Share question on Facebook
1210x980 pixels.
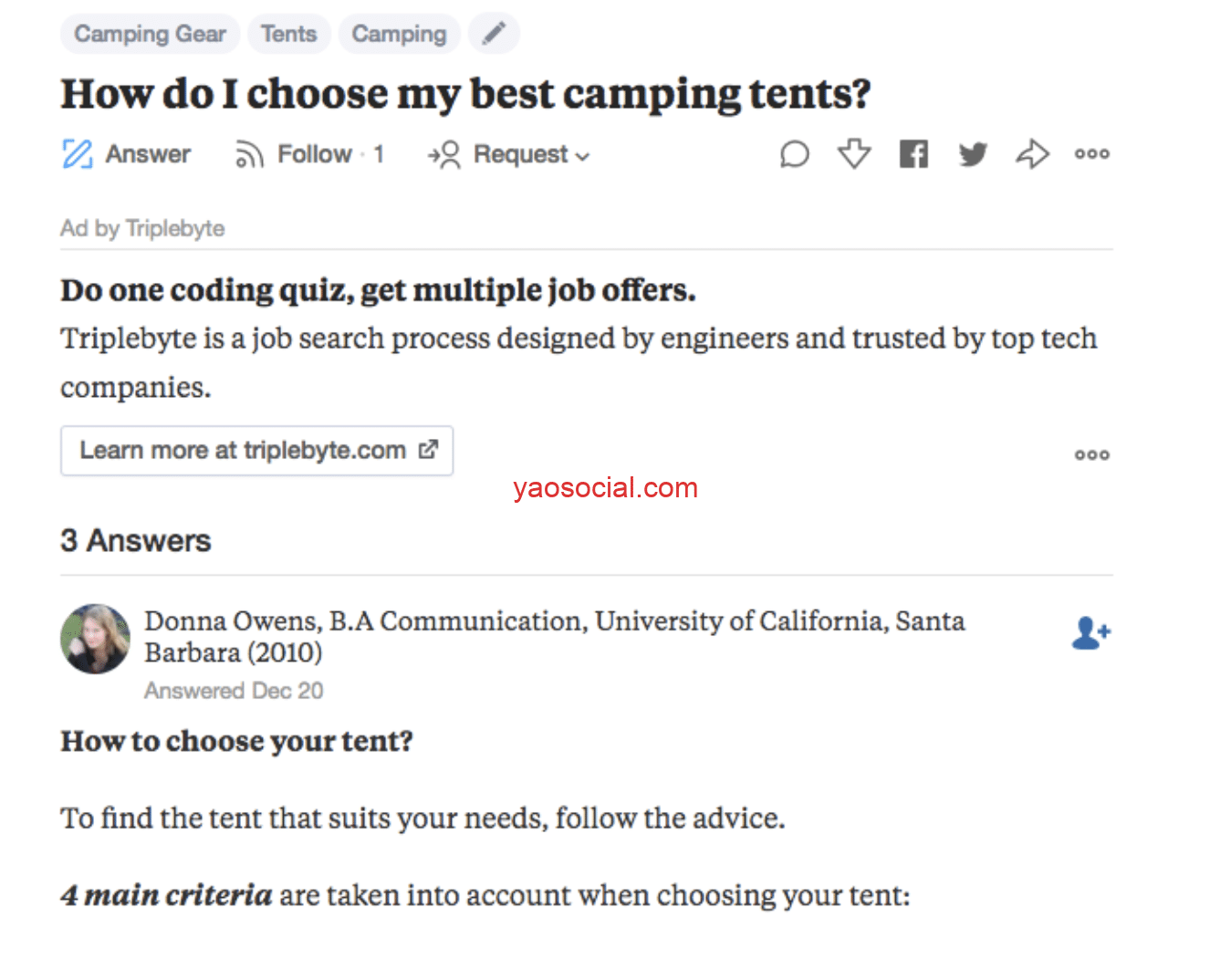(913, 154)
